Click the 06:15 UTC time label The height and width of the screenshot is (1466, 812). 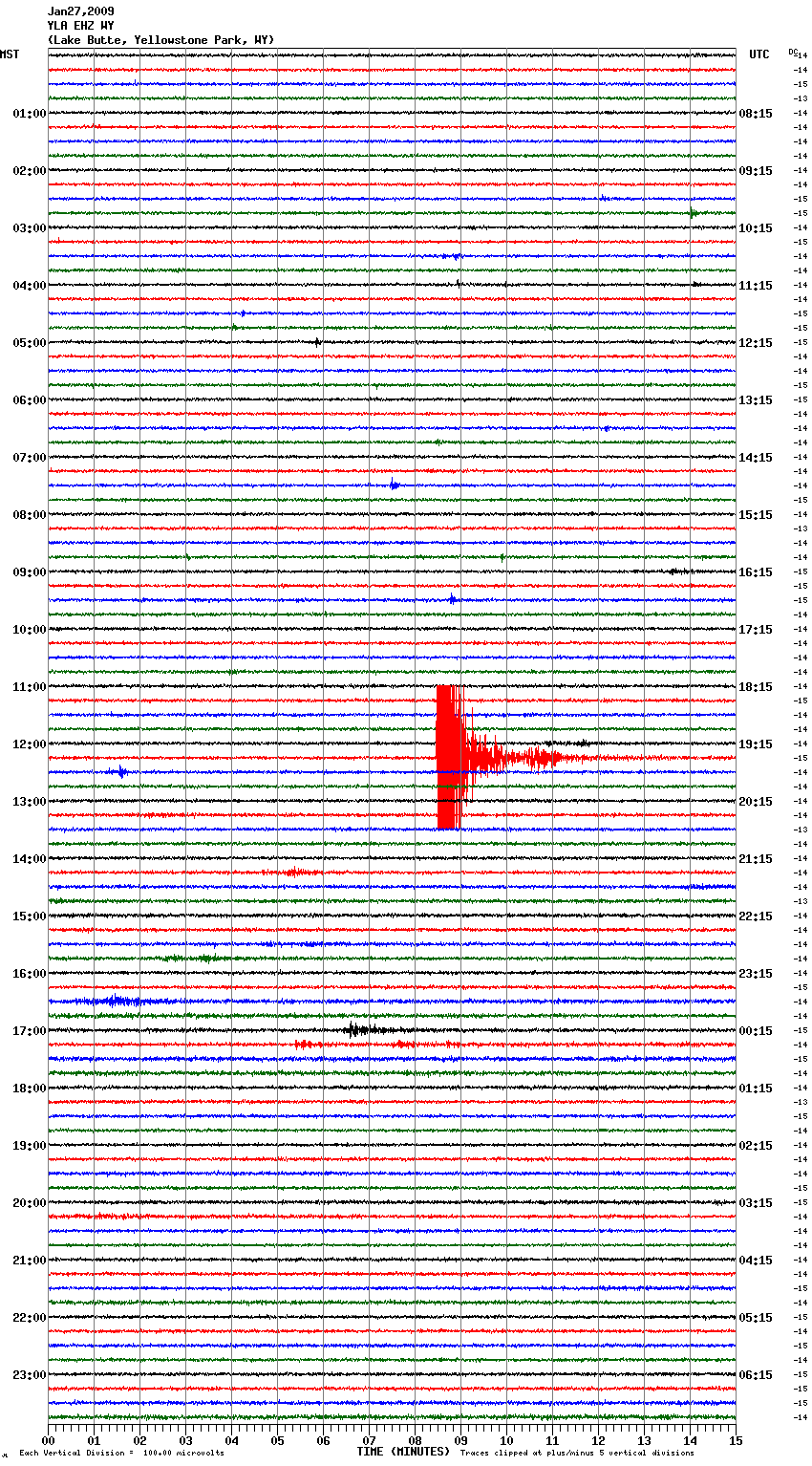tap(756, 1375)
